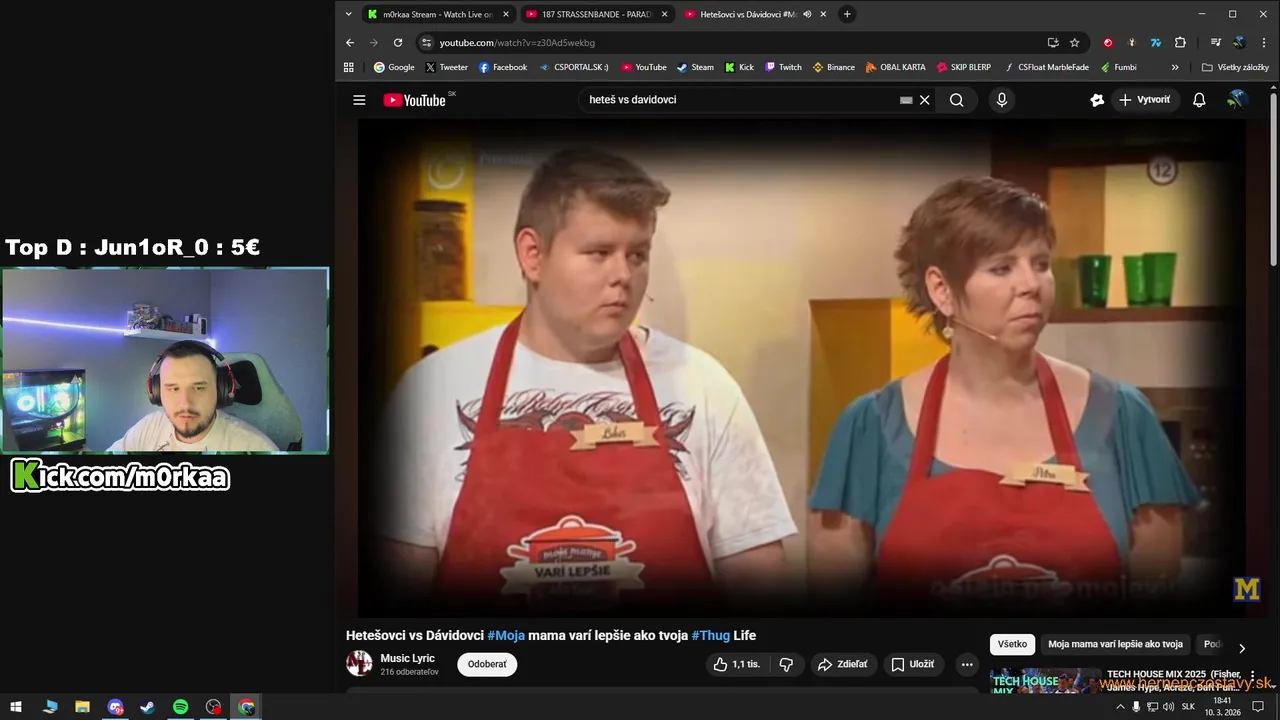Open the sparkle icon beside Vytvoriť
This screenshot has height=720, width=1280.
[x=1097, y=100]
